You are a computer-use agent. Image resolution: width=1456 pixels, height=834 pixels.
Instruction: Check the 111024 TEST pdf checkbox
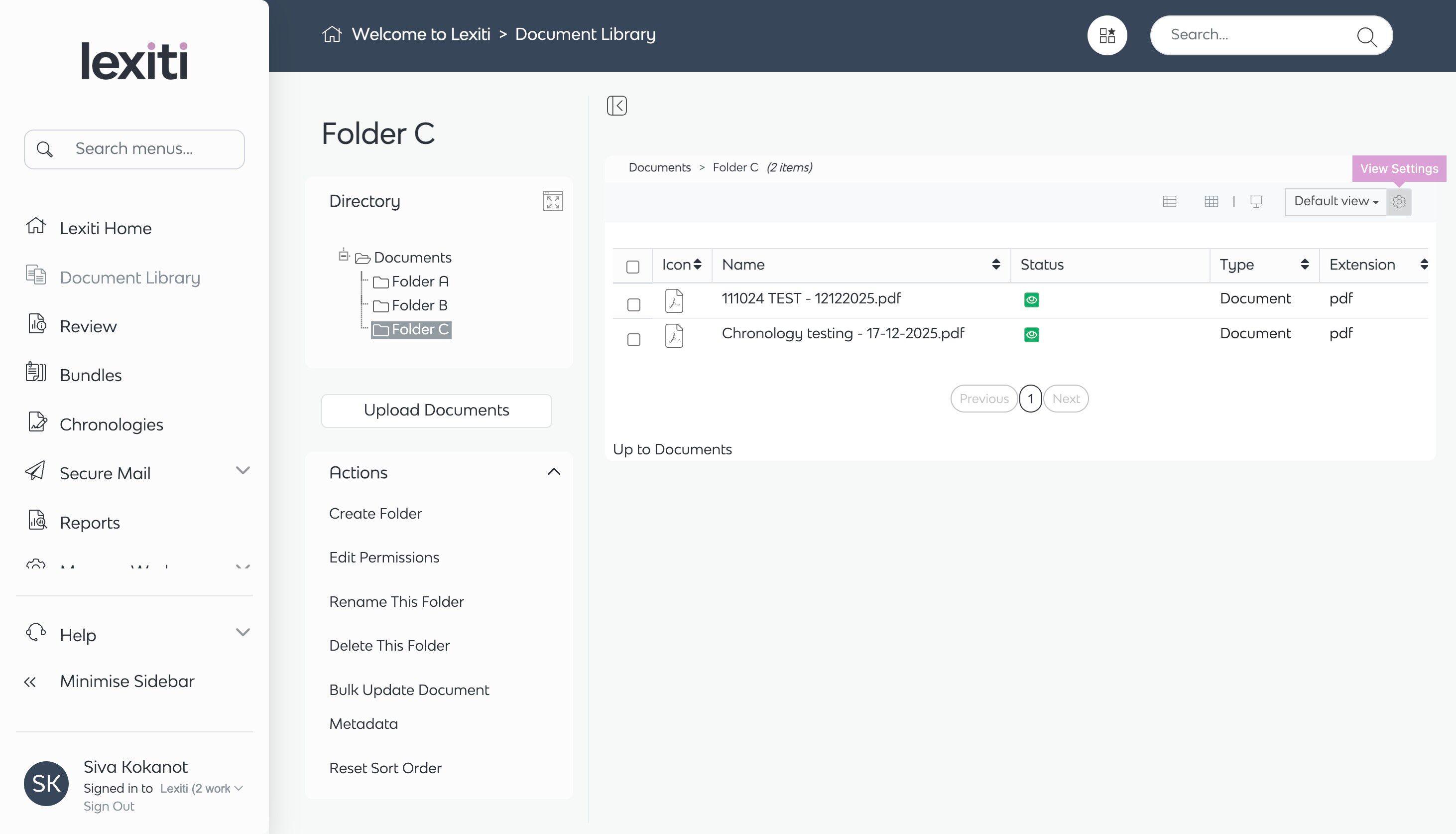(633, 305)
